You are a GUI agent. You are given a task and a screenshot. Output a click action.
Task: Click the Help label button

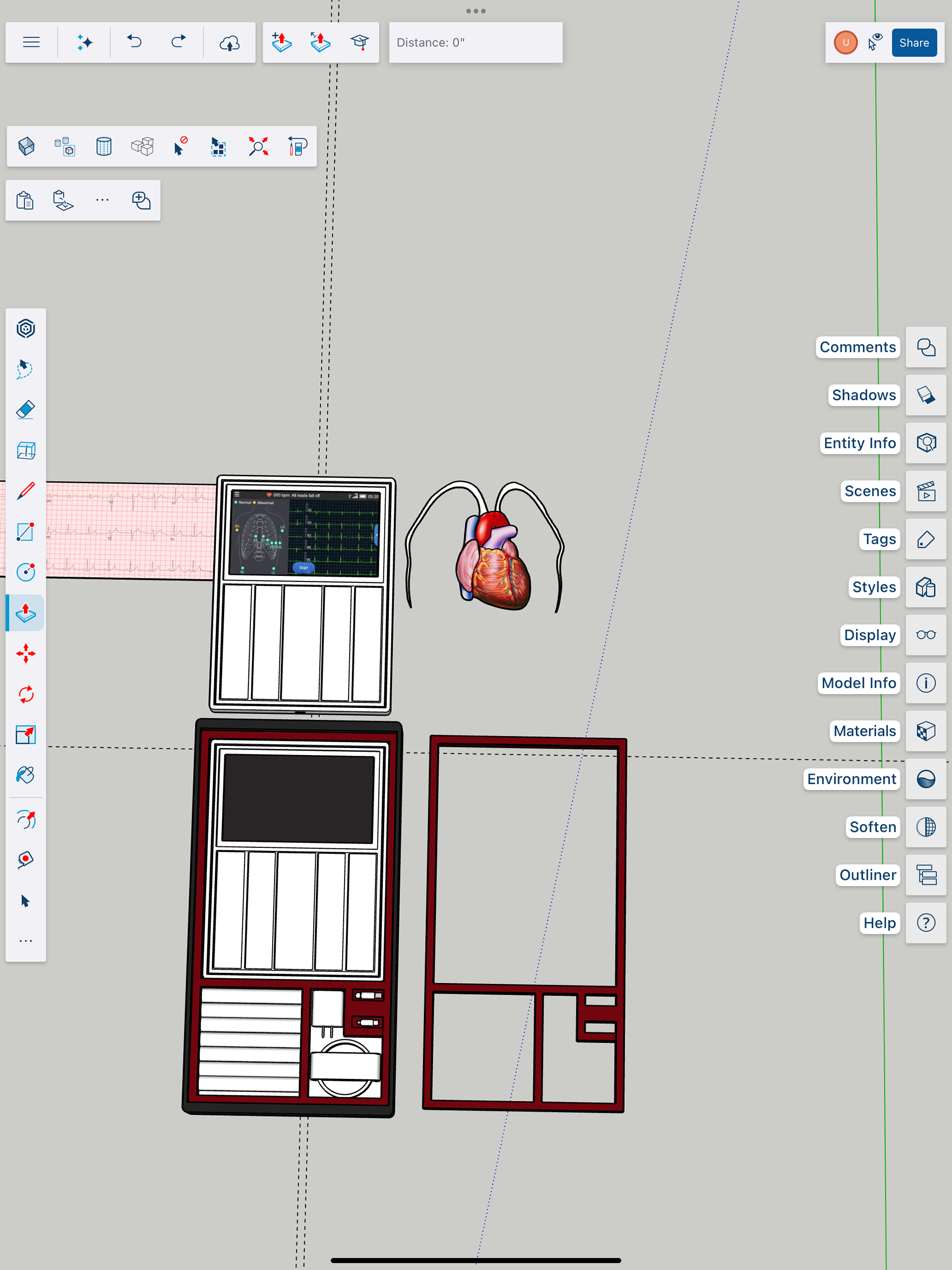click(879, 923)
